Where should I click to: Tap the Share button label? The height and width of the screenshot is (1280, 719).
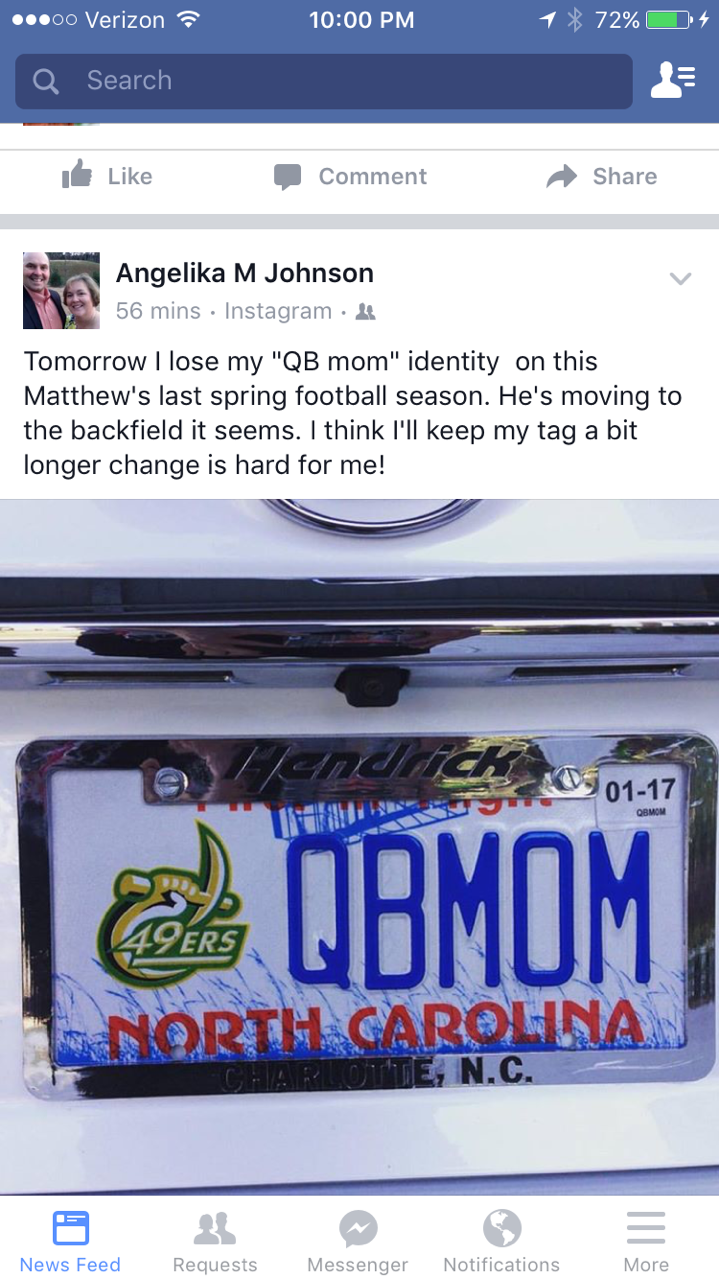click(x=625, y=177)
